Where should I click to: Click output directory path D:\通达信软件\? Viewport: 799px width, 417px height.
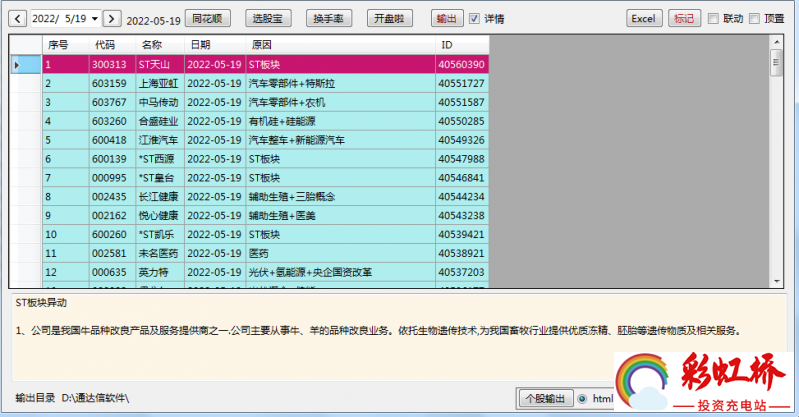95,398
